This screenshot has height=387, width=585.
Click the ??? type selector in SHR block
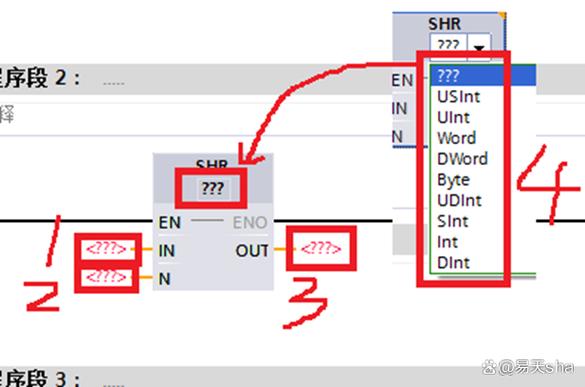(x=212, y=188)
